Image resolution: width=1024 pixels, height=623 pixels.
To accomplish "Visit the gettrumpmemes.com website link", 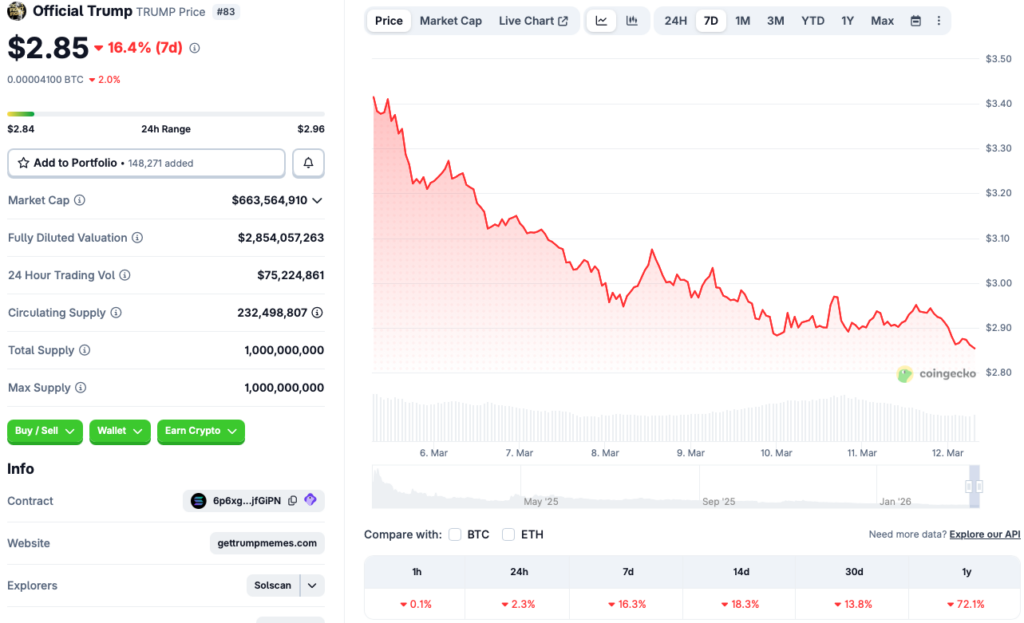I will (266, 543).
